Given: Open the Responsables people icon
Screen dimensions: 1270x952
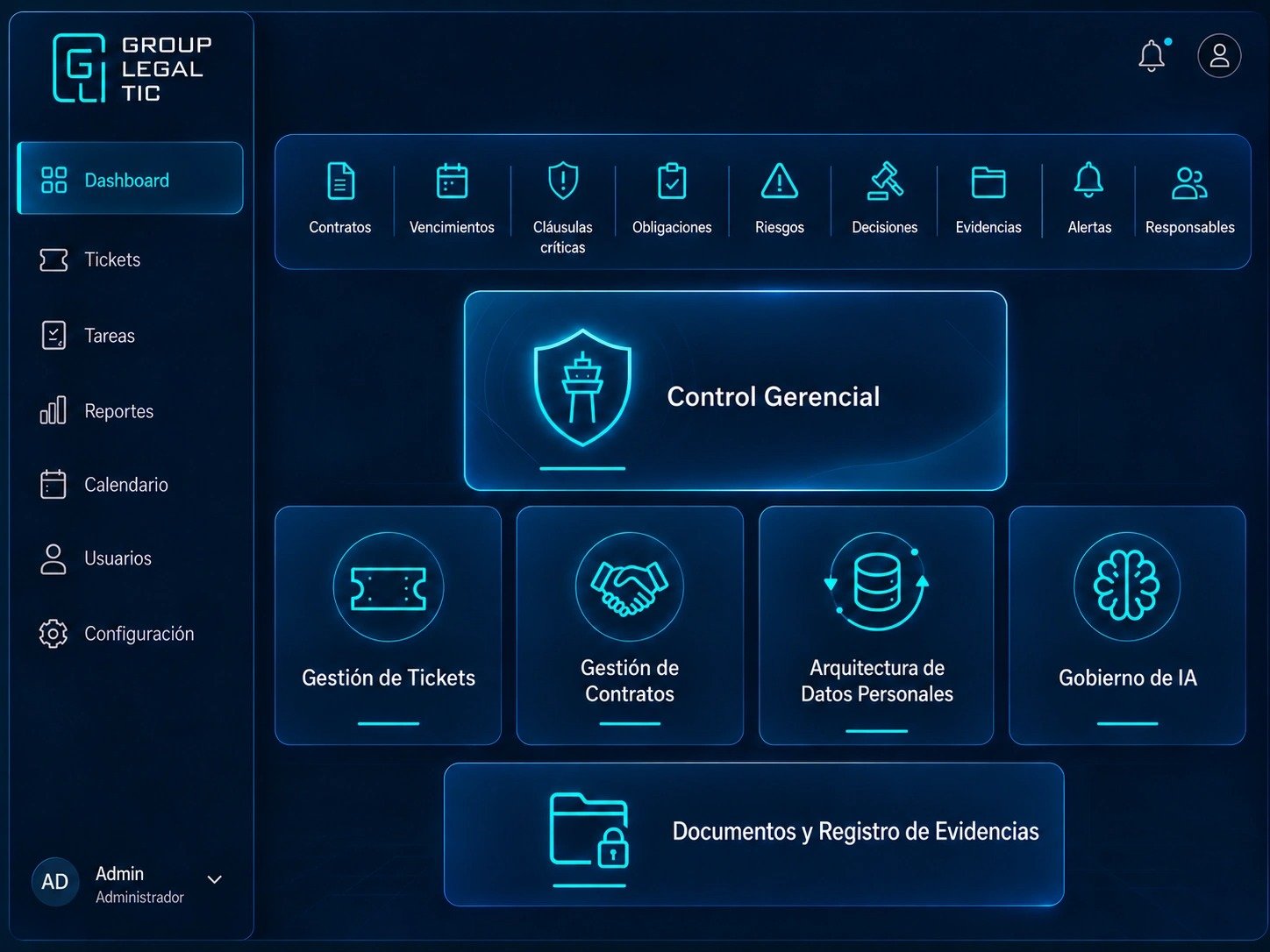Looking at the screenshot, I should coord(1189,182).
